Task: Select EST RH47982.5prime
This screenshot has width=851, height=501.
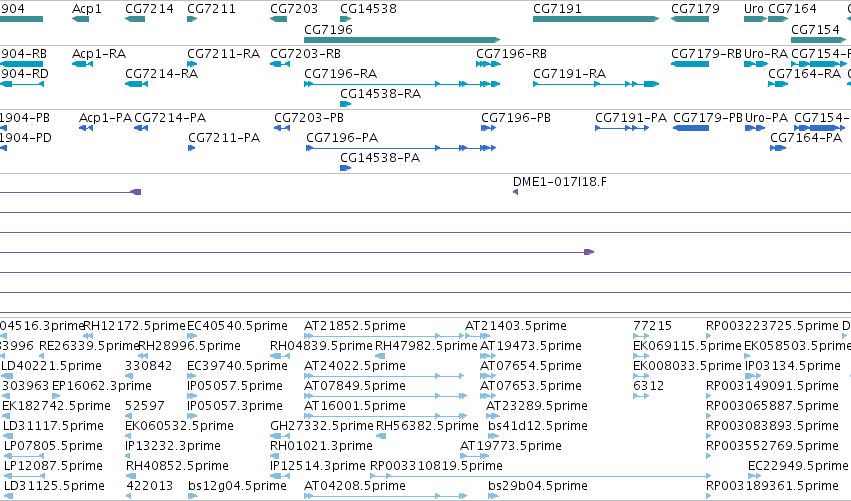Action: (x=426, y=346)
